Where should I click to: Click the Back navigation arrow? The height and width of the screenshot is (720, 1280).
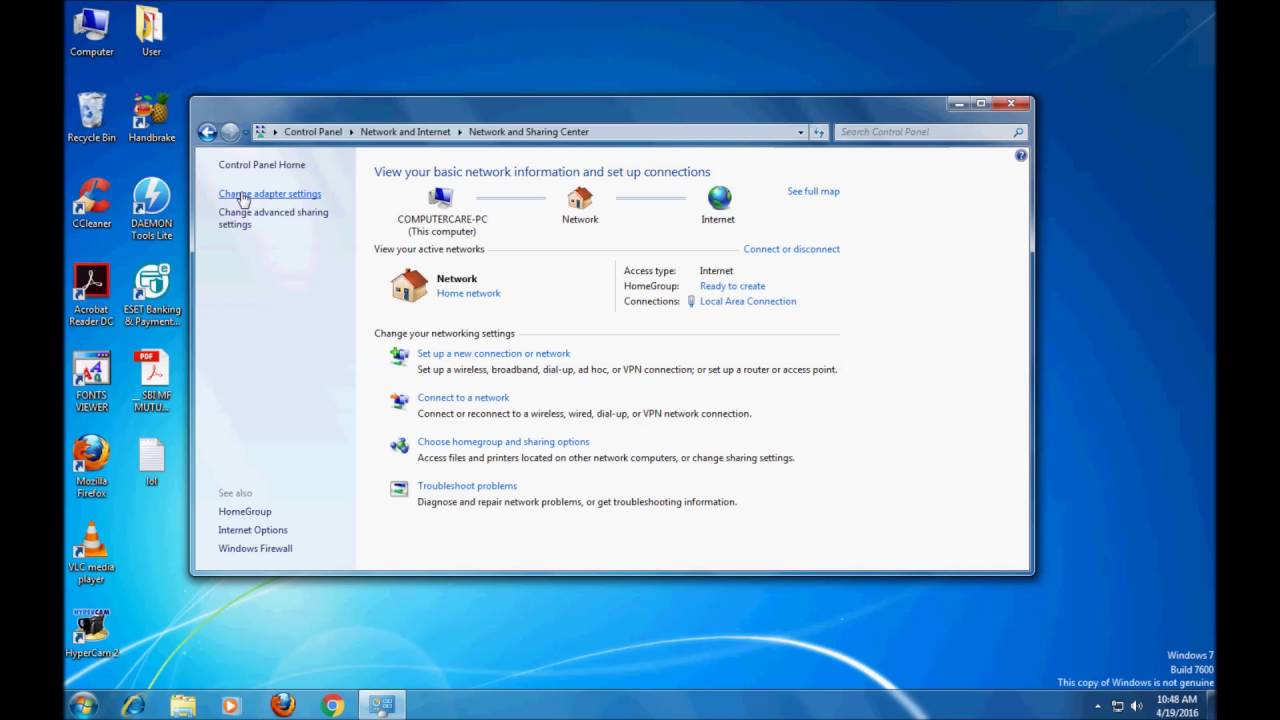point(207,132)
